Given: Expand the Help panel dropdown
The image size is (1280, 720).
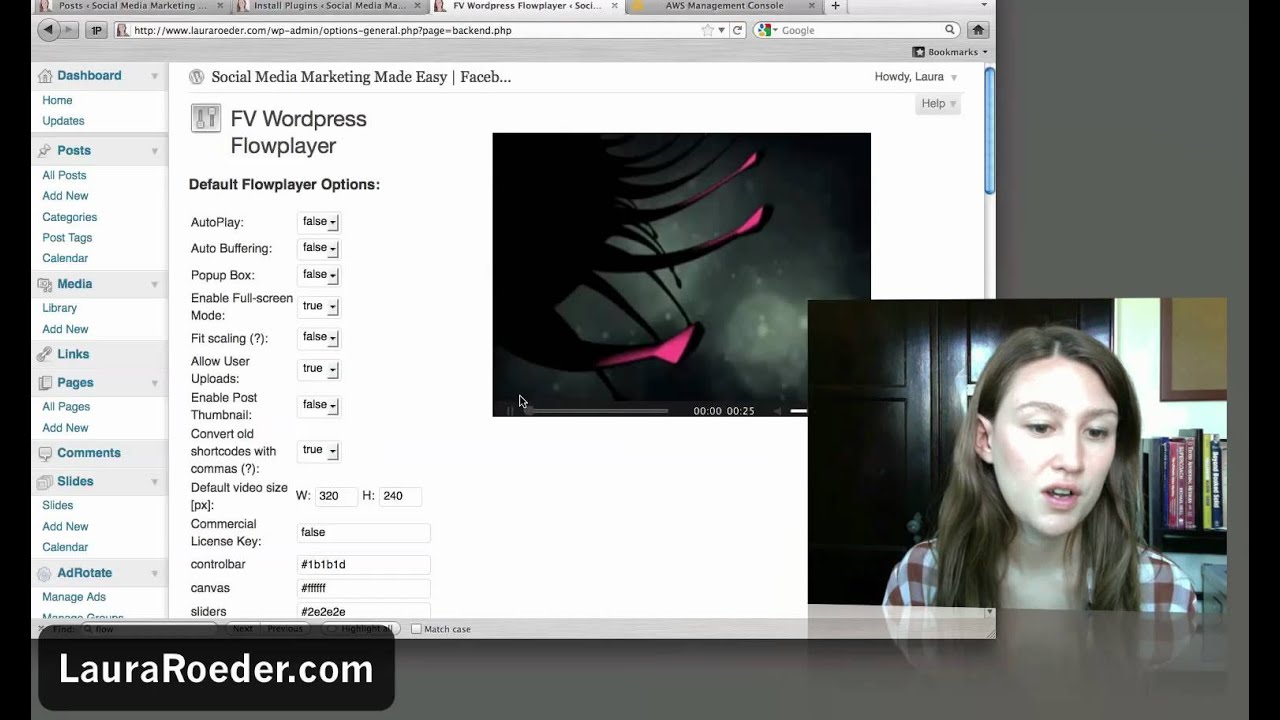Looking at the screenshot, I should (x=938, y=104).
